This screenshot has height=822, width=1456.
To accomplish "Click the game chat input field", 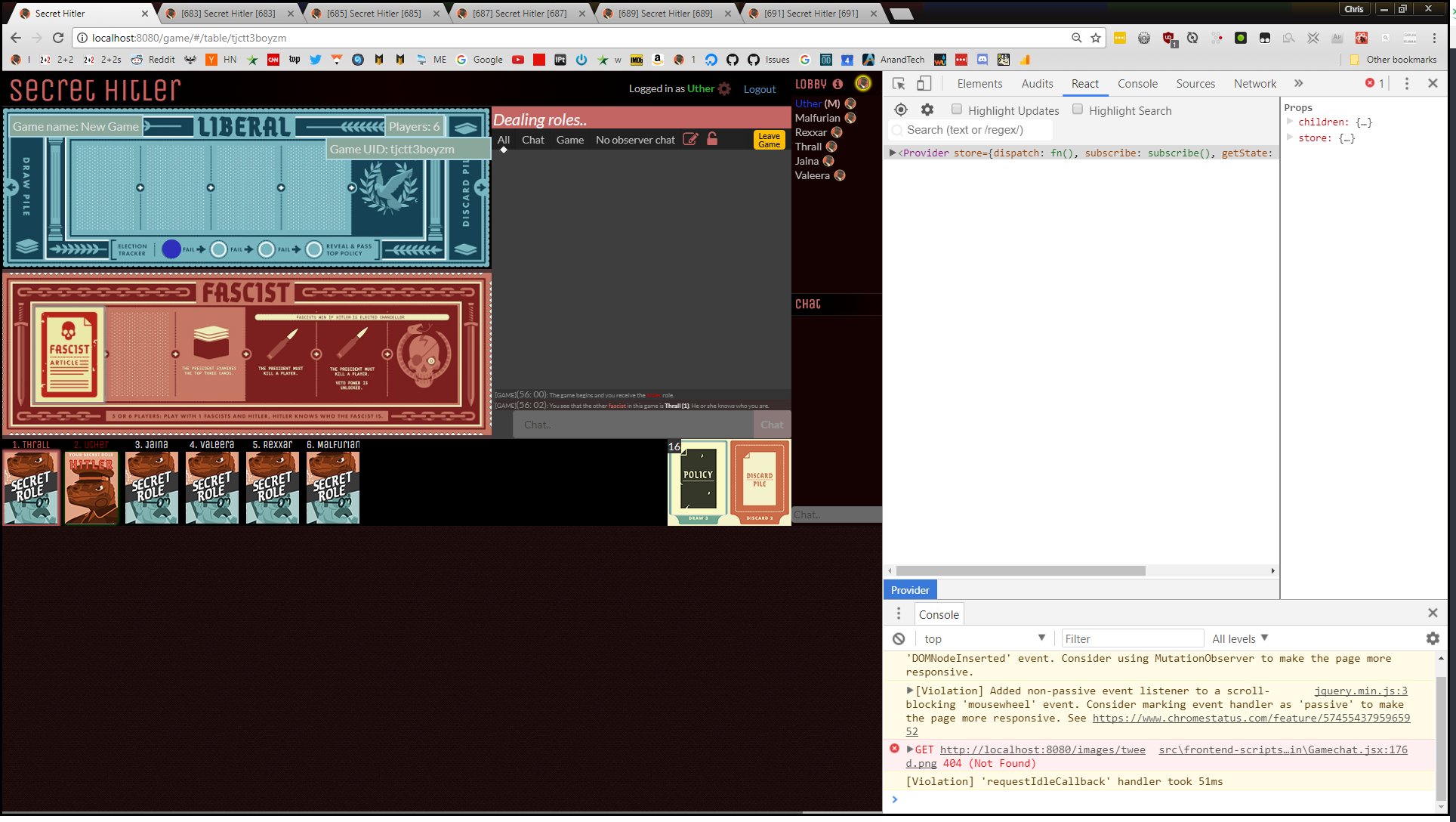I will tap(633, 425).
